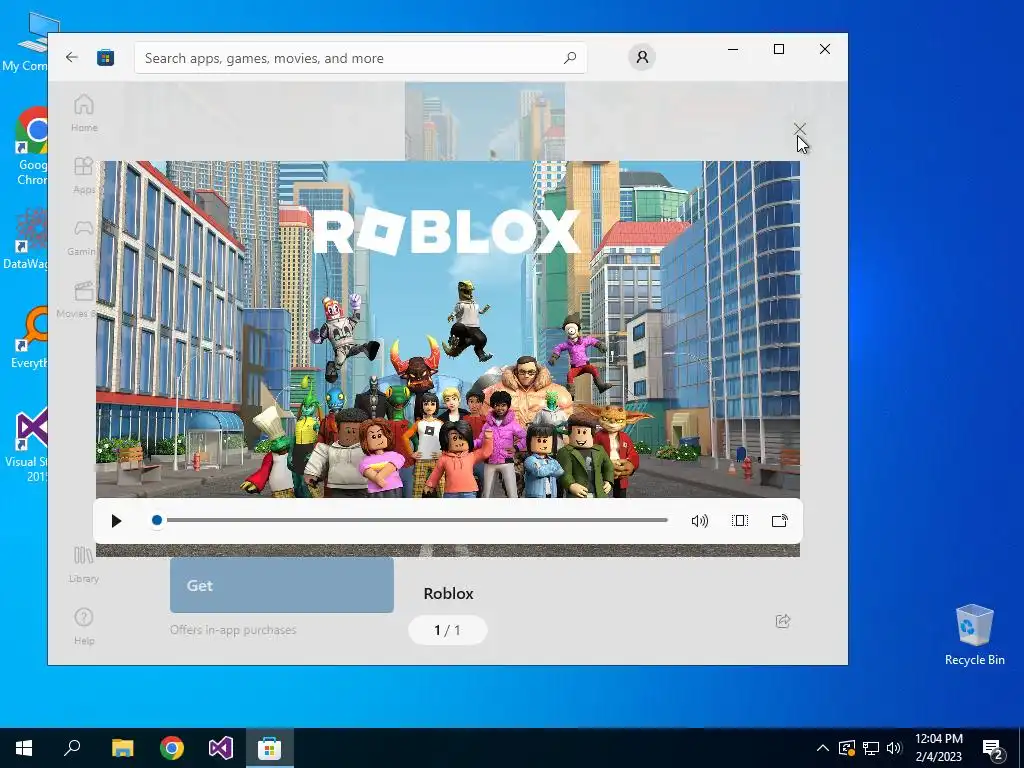Open Home in the sidebar

click(x=84, y=113)
